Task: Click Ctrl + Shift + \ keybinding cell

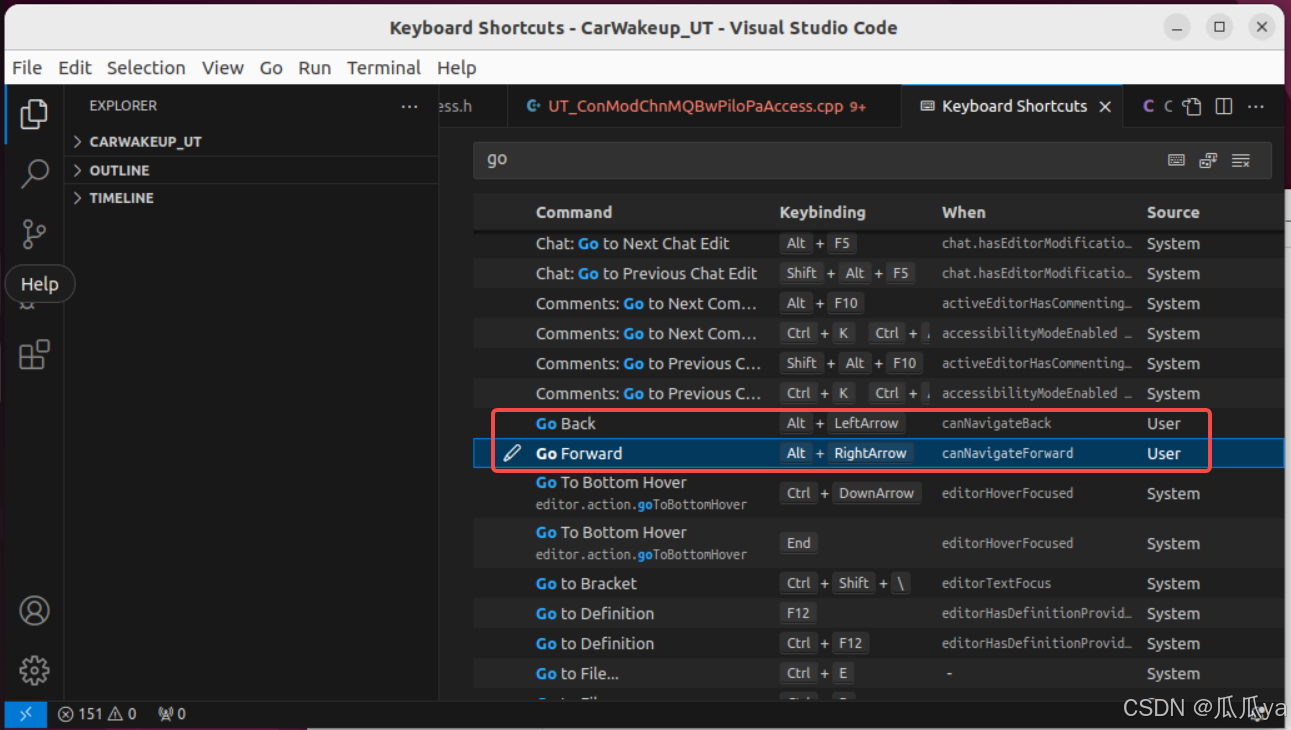Action: (846, 583)
